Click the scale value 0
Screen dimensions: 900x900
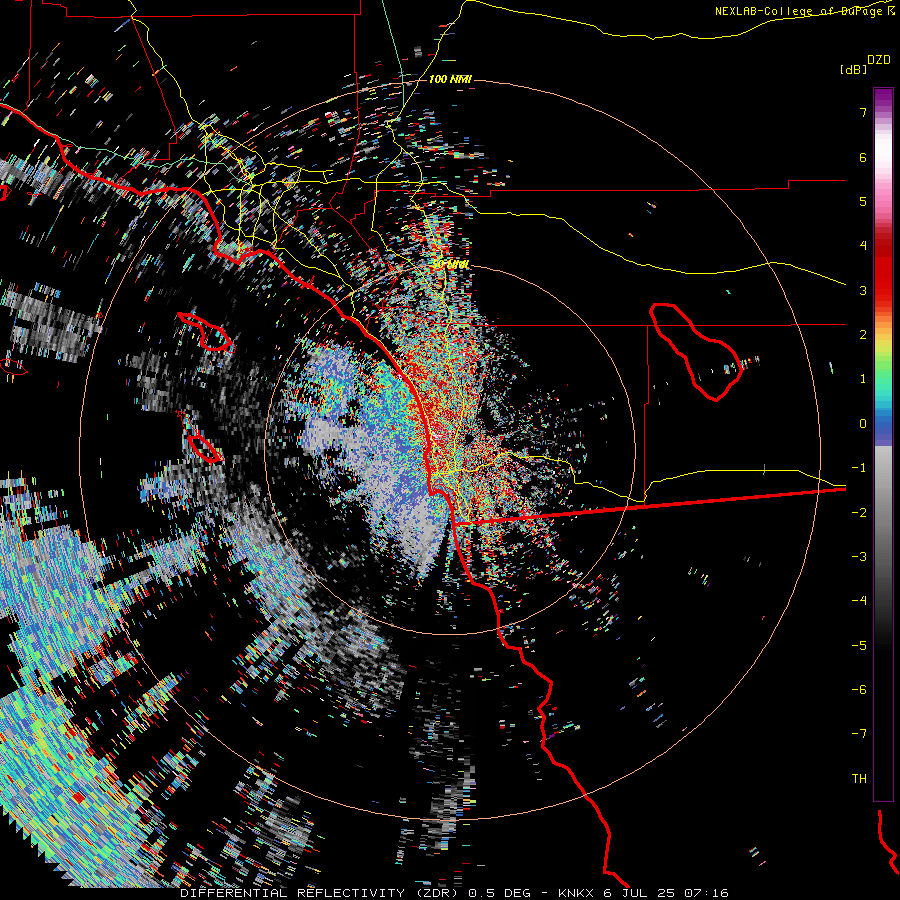(863, 424)
